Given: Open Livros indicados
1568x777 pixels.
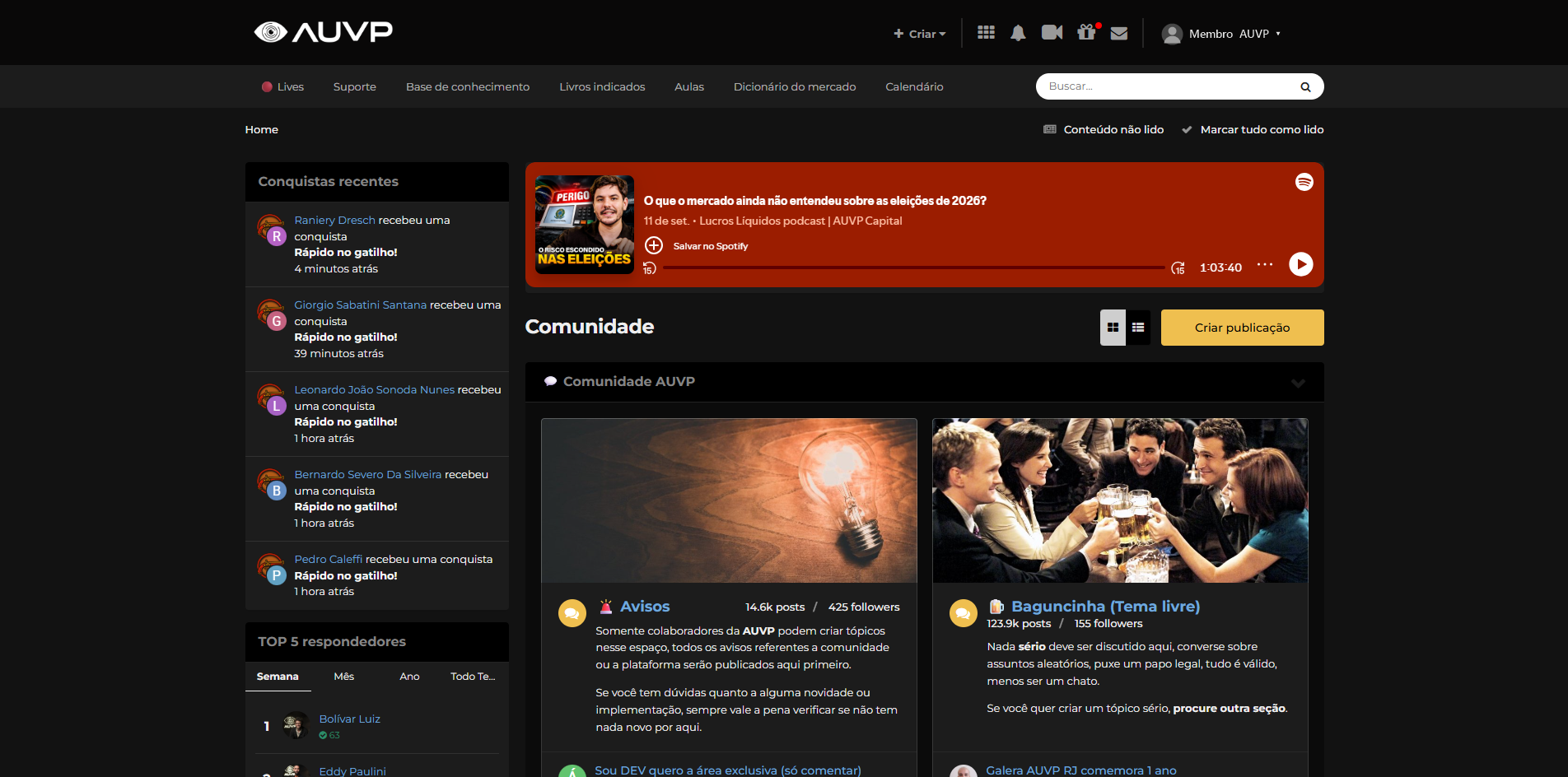Looking at the screenshot, I should click(x=602, y=86).
